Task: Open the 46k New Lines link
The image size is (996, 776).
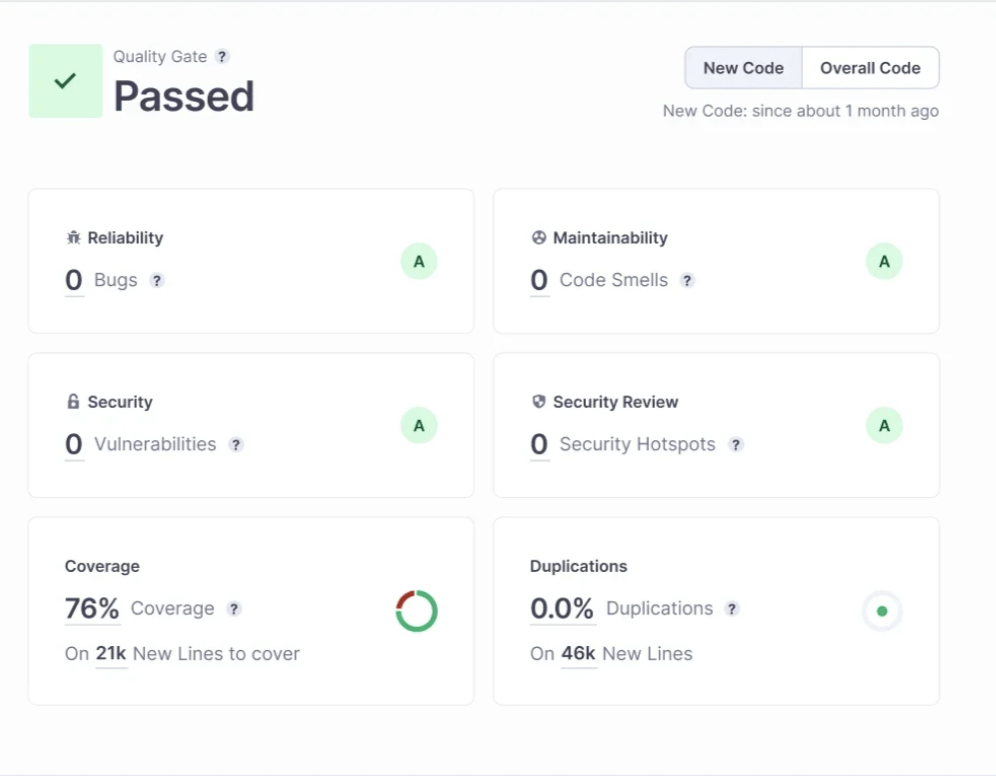Action: tap(578, 653)
